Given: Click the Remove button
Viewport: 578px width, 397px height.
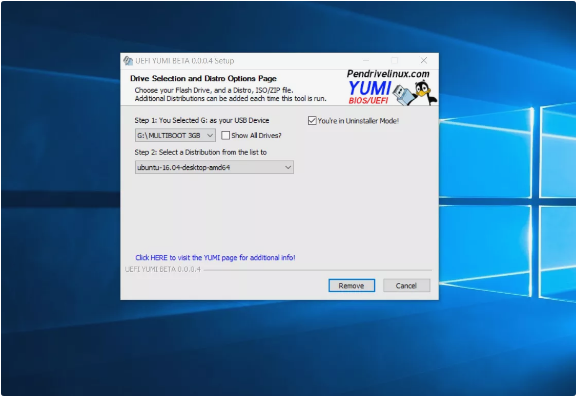Looking at the screenshot, I should coord(351,286).
